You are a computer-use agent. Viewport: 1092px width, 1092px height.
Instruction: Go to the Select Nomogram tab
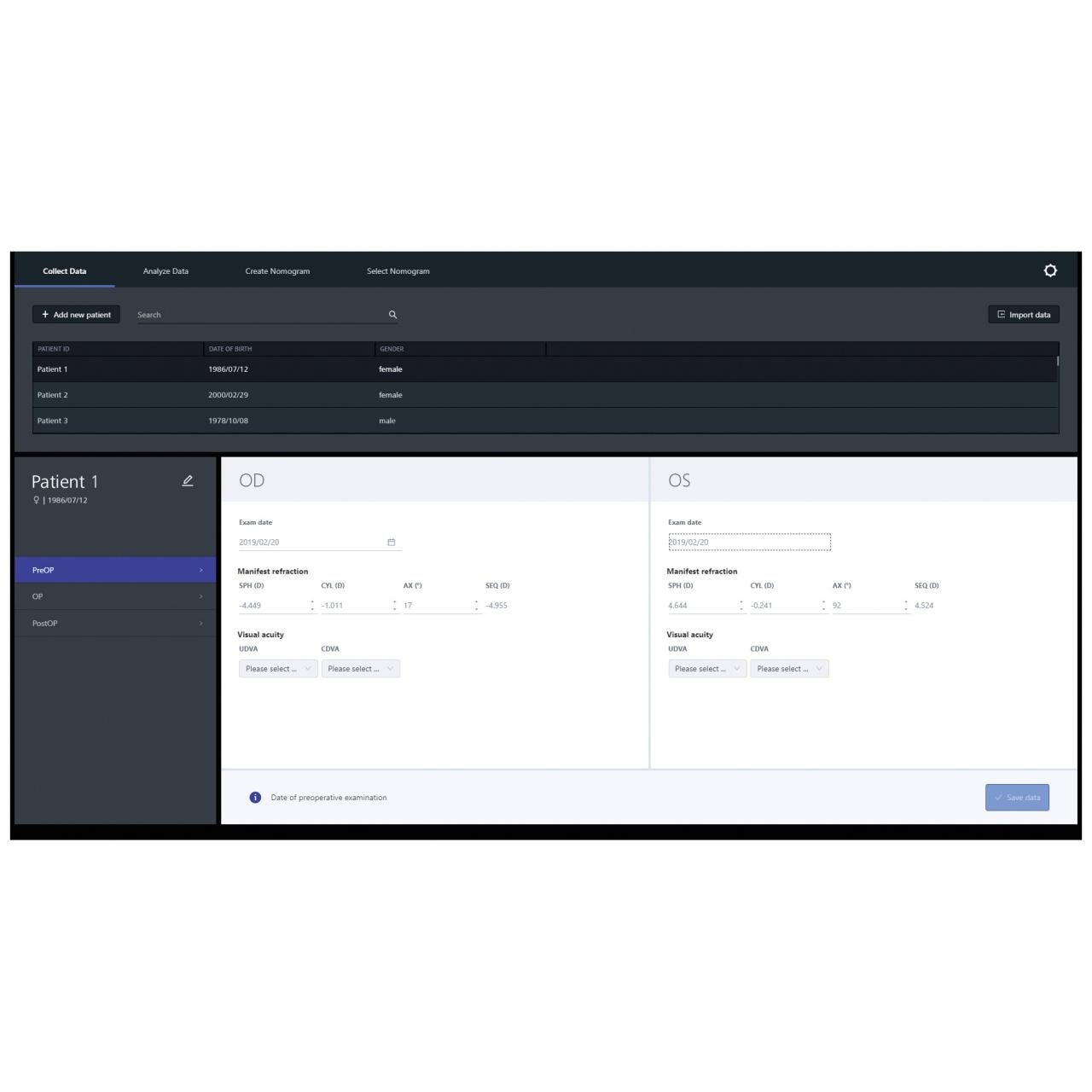(398, 271)
